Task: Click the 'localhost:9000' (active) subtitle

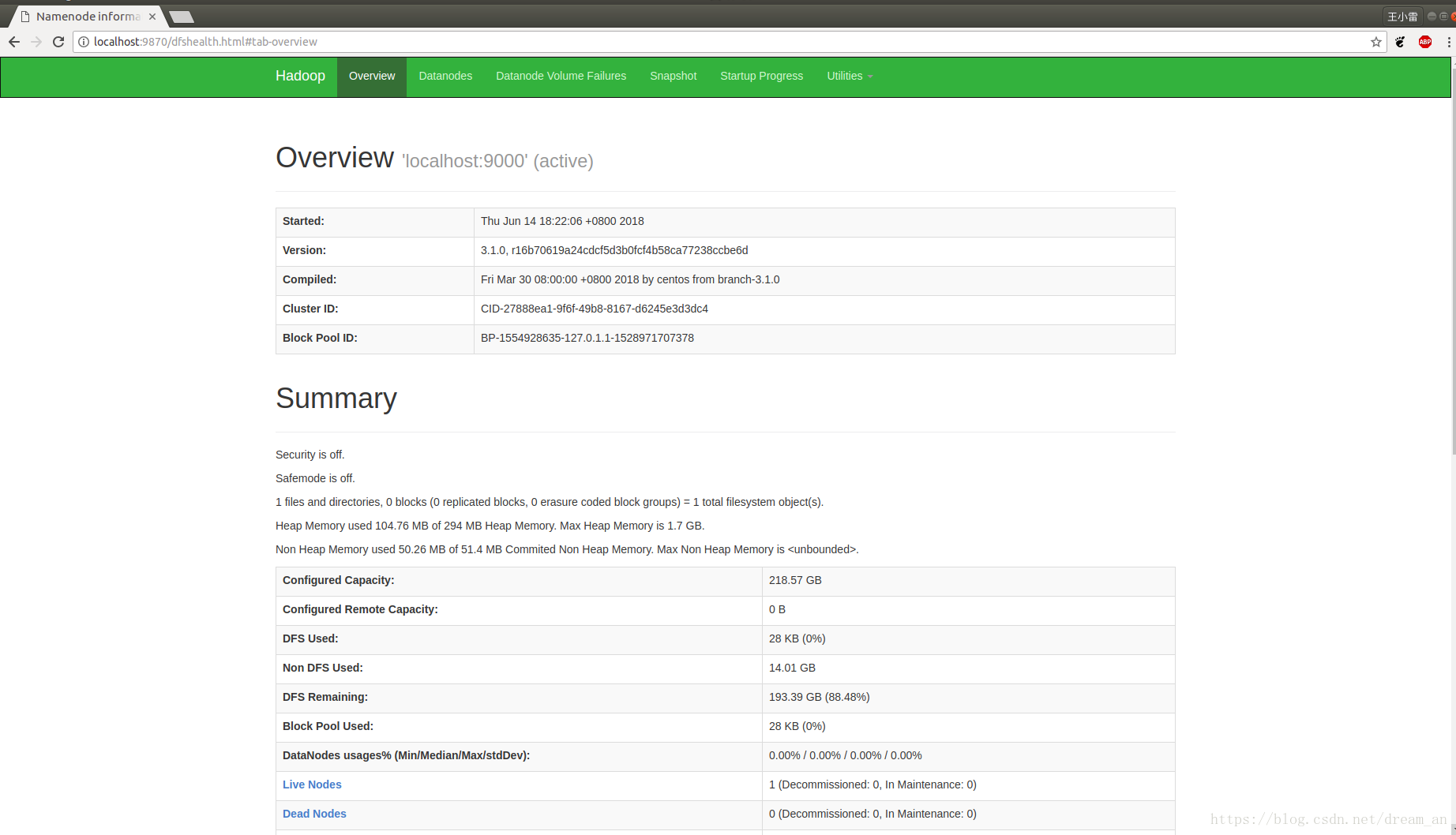Action: tap(497, 161)
